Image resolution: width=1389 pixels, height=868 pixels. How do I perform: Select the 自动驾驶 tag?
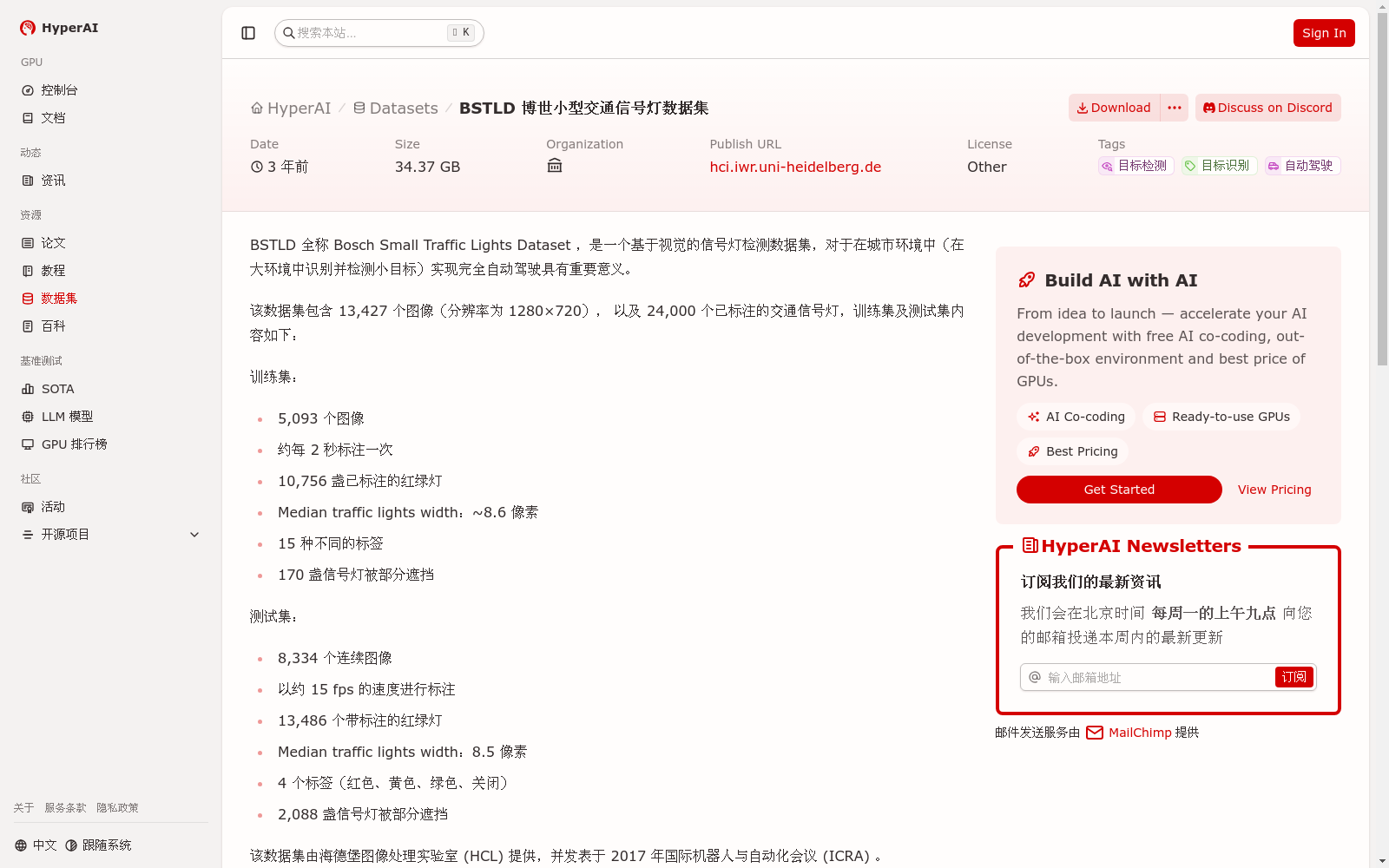tap(1302, 166)
